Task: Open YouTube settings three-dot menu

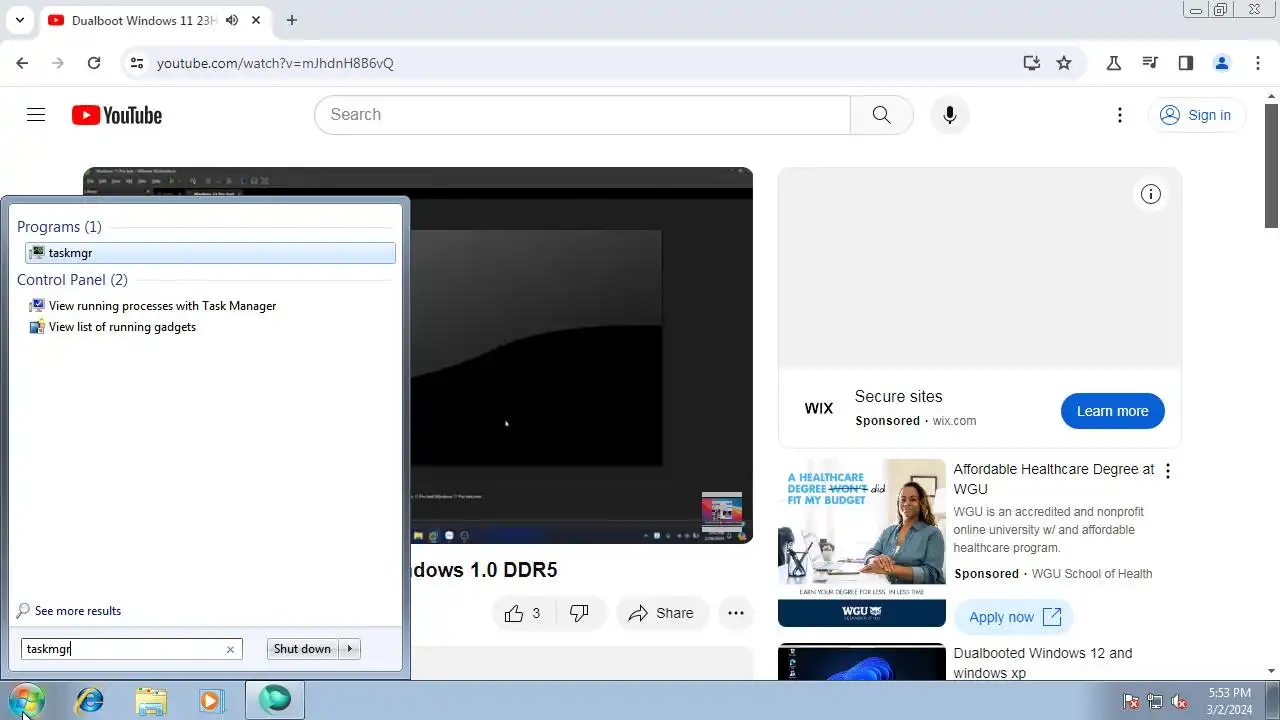Action: pyautogui.click(x=1120, y=115)
